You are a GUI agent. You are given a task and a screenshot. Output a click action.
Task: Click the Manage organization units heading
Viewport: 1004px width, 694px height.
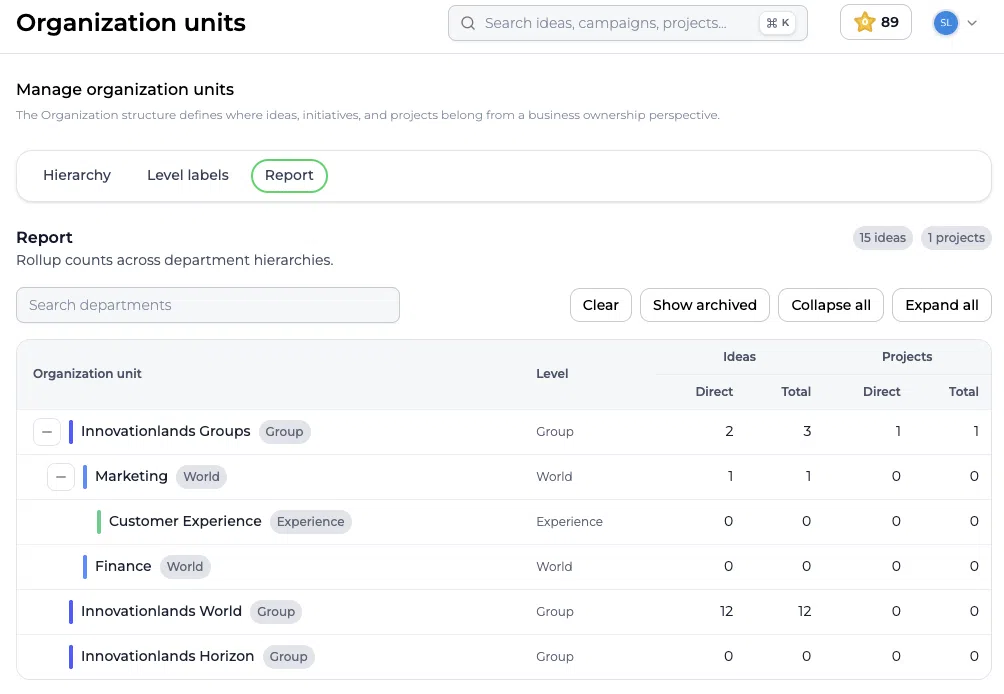[125, 90]
